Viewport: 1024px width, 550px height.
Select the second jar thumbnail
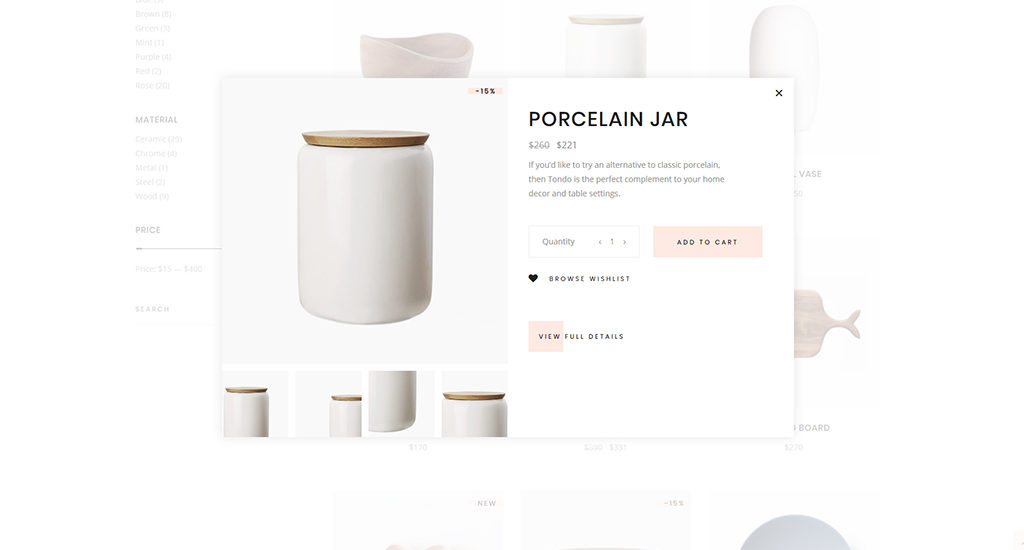tap(328, 404)
